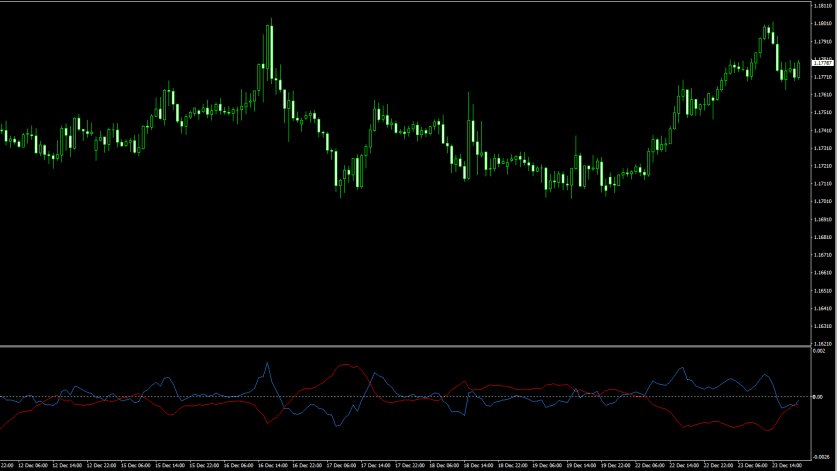Image resolution: width=837 pixels, height=471 pixels.
Task: Click the 1.16210 price scale label
Action: [x=823, y=343]
